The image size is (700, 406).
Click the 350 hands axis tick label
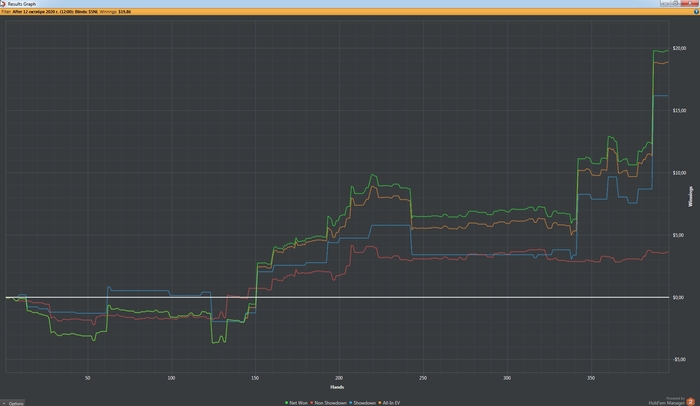[591, 378]
